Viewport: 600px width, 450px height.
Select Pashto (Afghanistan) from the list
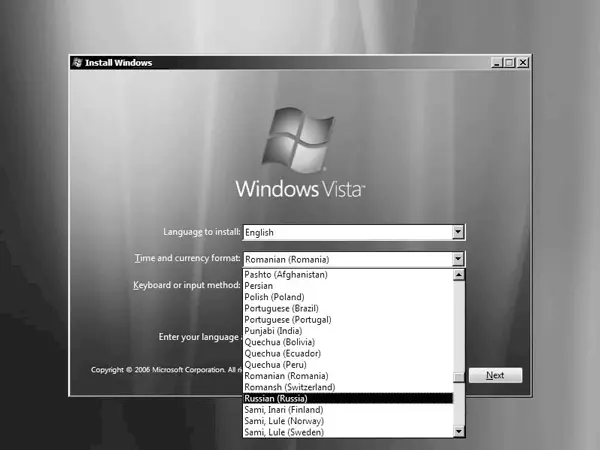(348, 274)
